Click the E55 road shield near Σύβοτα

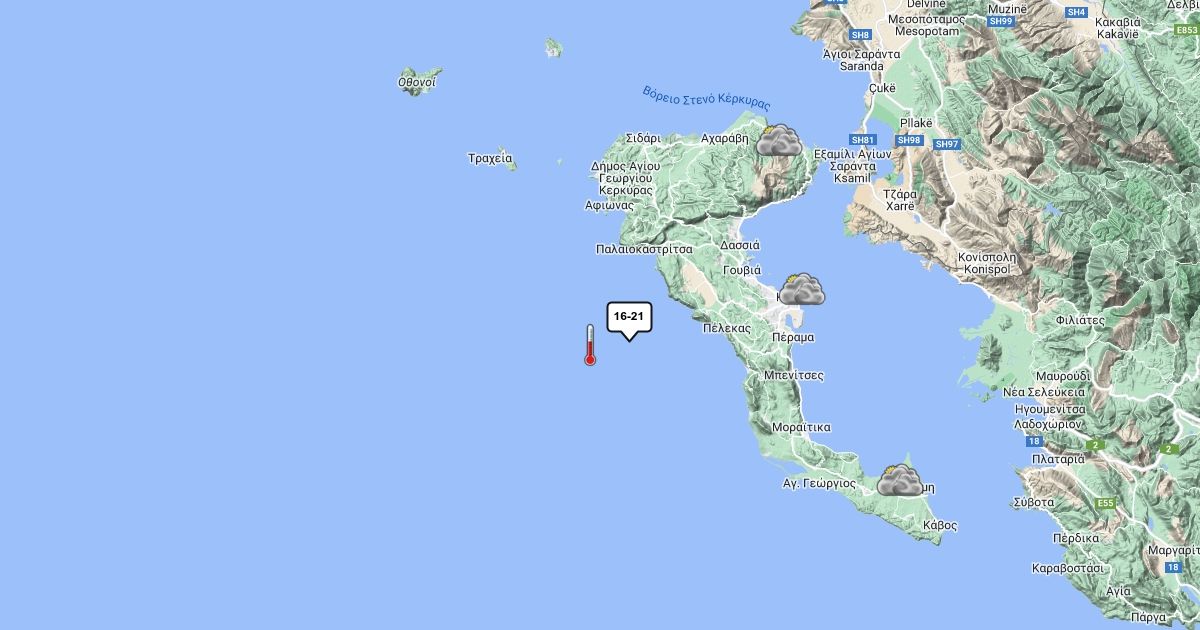pyautogui.click(x=1106, y=503)
